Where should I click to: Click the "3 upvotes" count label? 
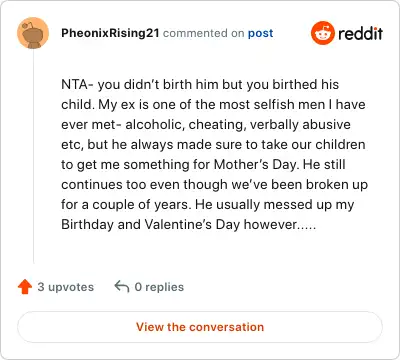coord(66,287)
